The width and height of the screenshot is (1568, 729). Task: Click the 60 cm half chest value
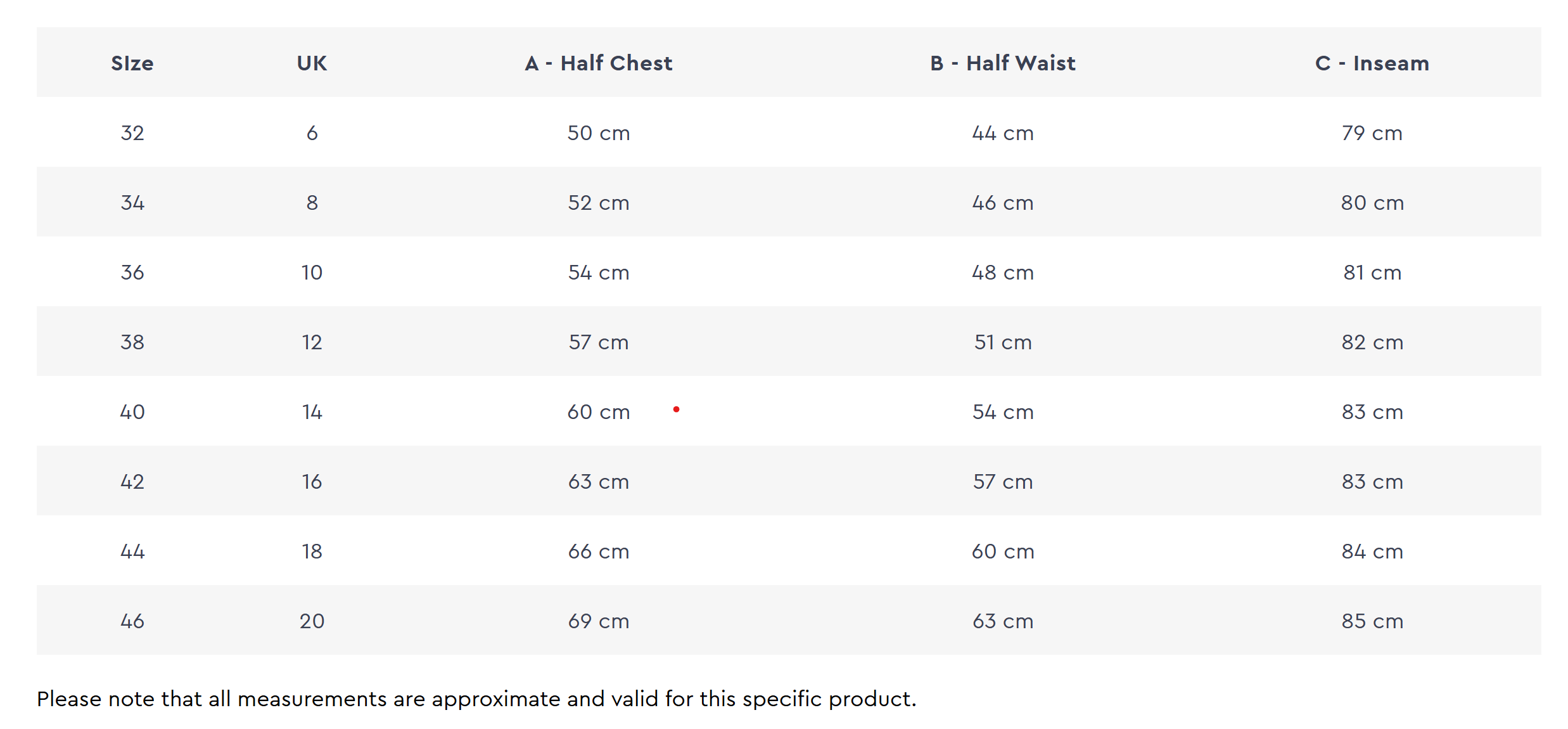pos(599,412)
